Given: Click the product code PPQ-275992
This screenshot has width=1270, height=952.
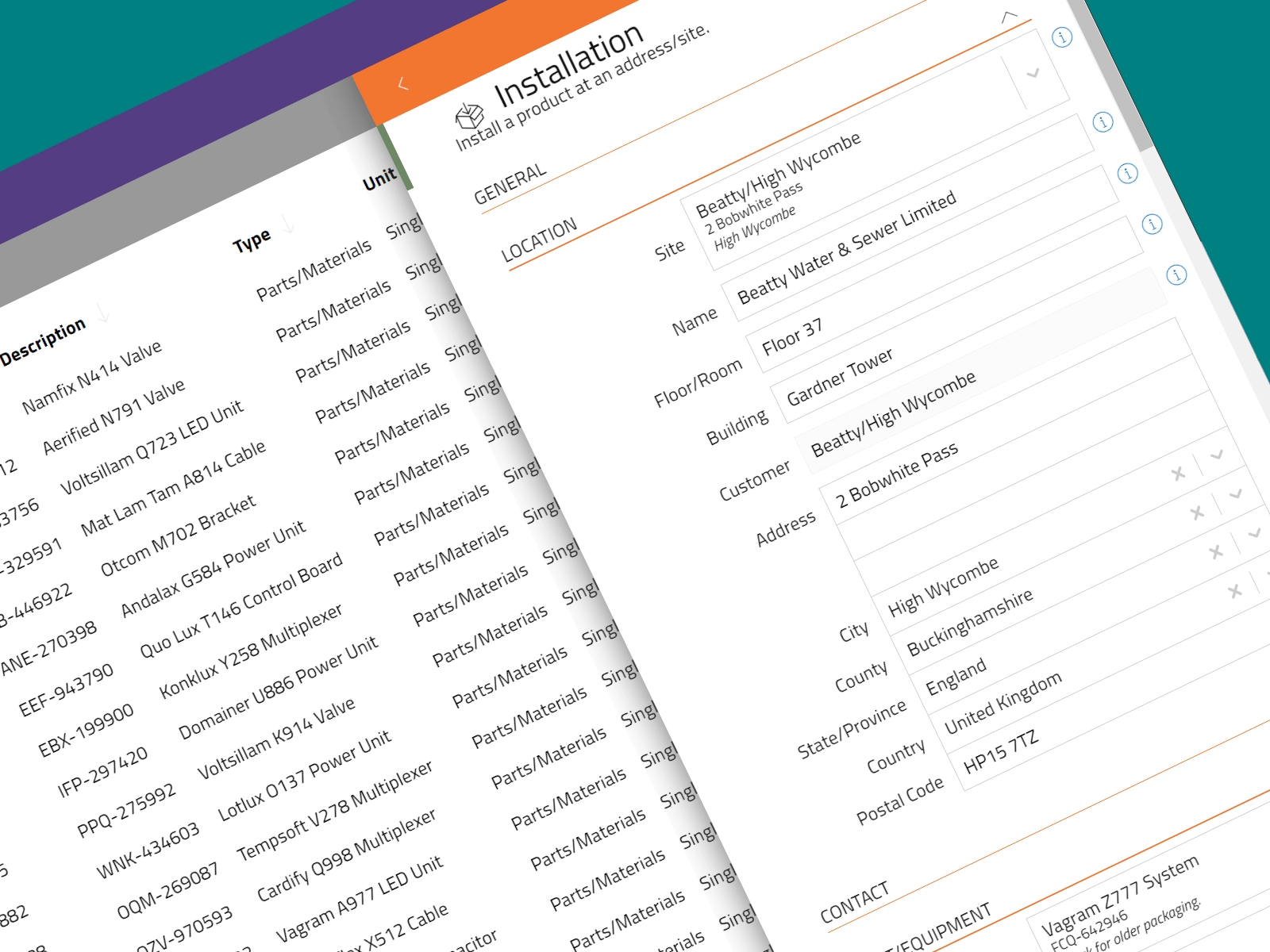Looking at the screenshot, I should (126, 812).
